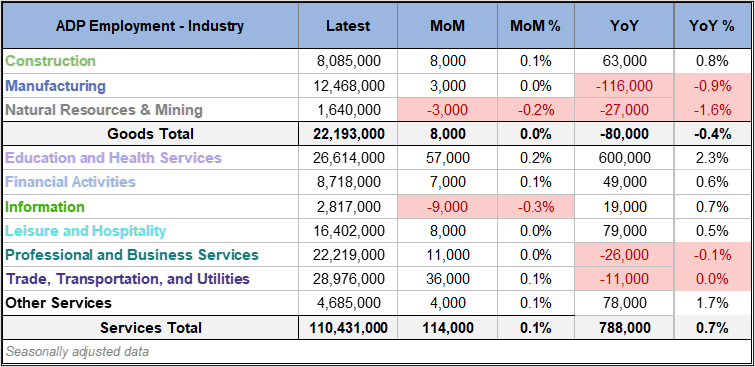Click Natural Resources & Mining YoY % -1.6%
Image resolution: width=755 pixels, height=367 pixels.
pyautogui.click(x=712, y=110)
